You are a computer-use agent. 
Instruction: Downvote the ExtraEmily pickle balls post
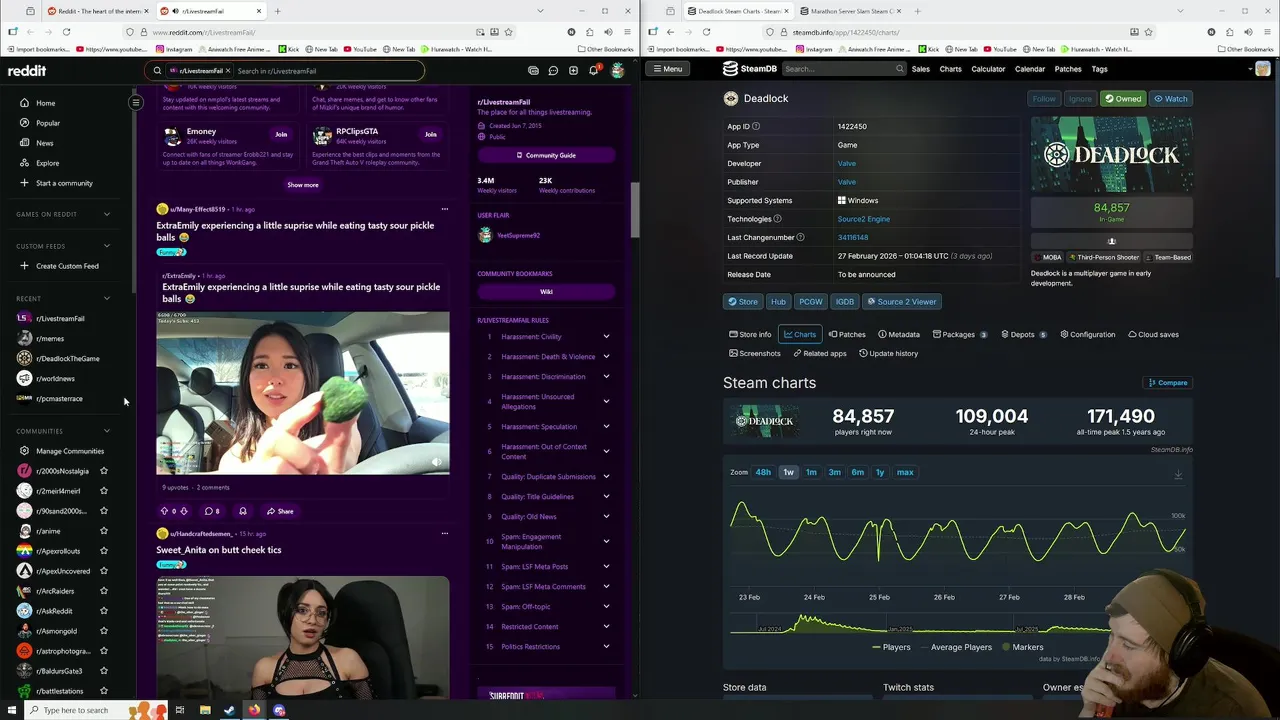click(183, 511)
